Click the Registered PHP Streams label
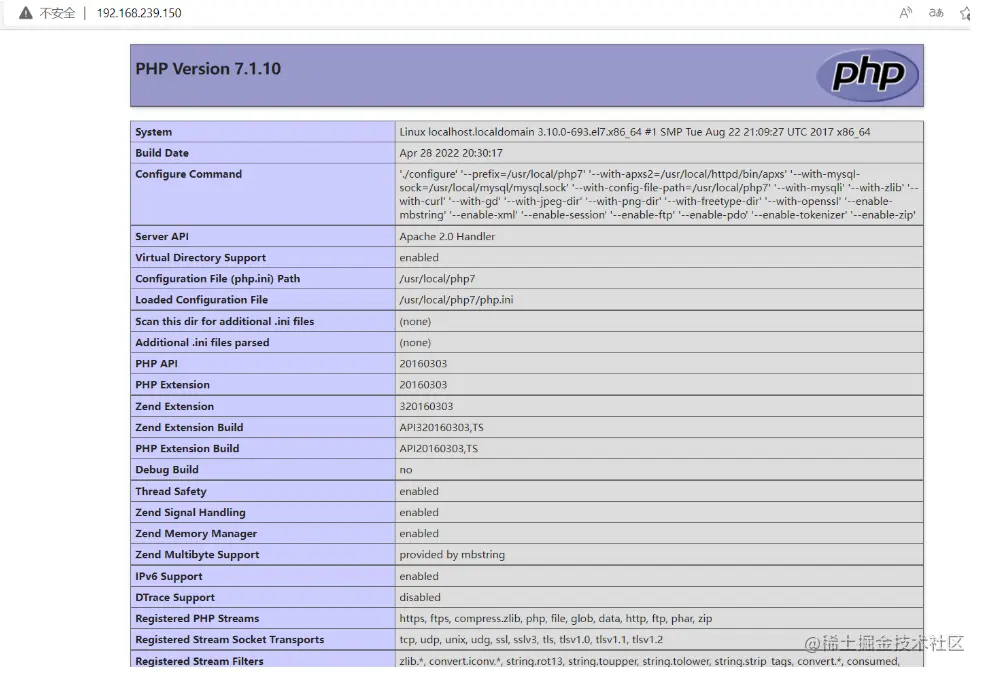984x673 pixels. (197, 618)
